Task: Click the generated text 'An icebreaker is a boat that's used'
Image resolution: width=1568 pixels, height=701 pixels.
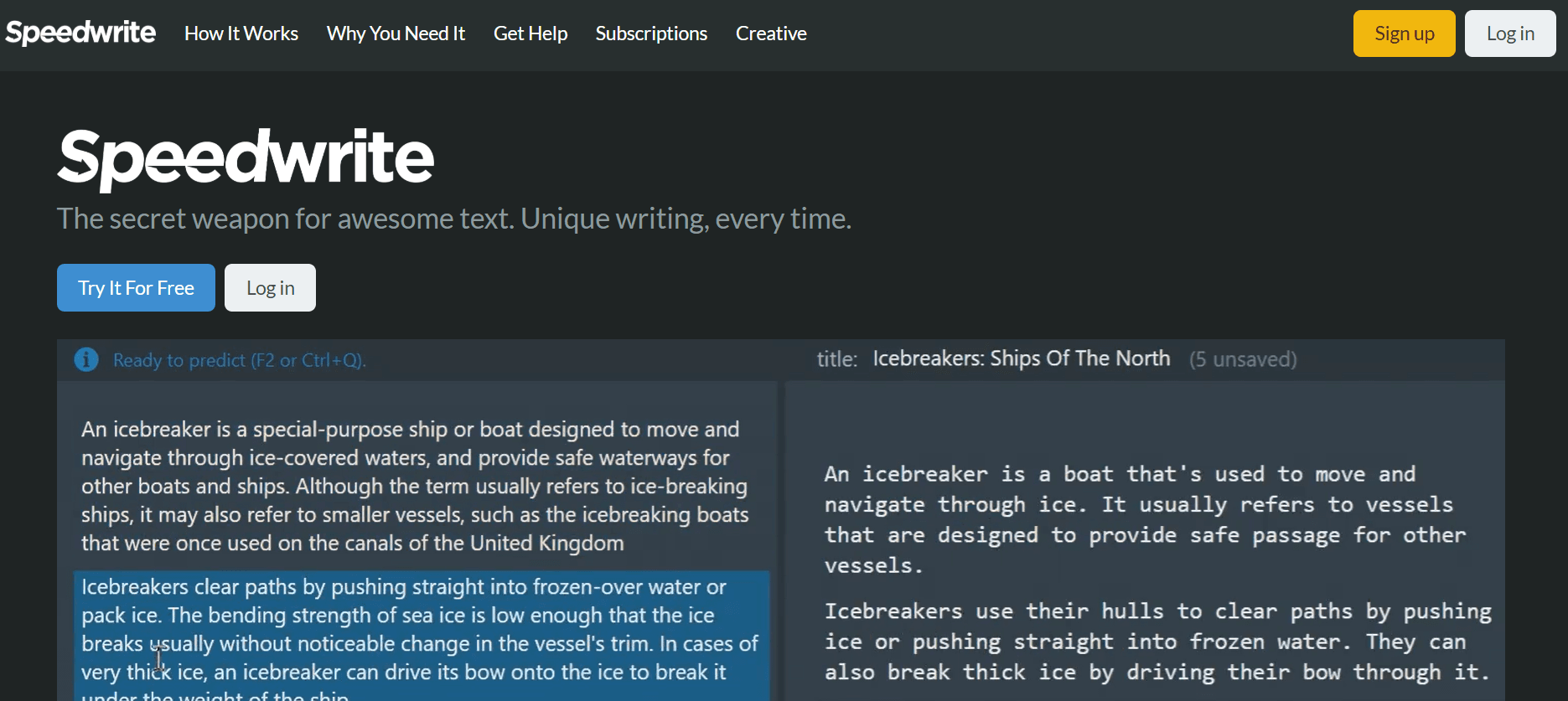Action: tap(1146, 519)
